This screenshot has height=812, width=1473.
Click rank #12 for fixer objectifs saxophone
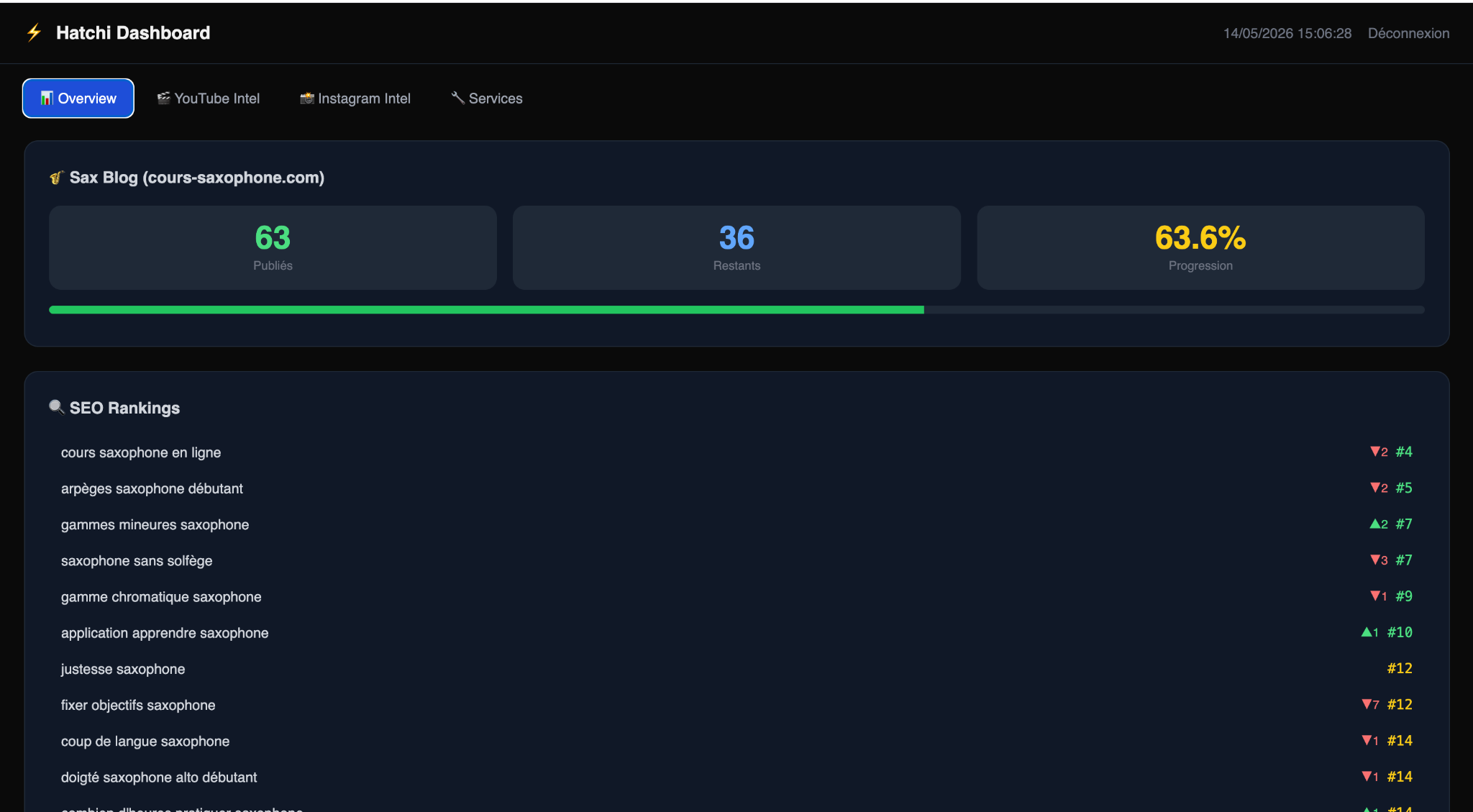(x=1400, y=704)
